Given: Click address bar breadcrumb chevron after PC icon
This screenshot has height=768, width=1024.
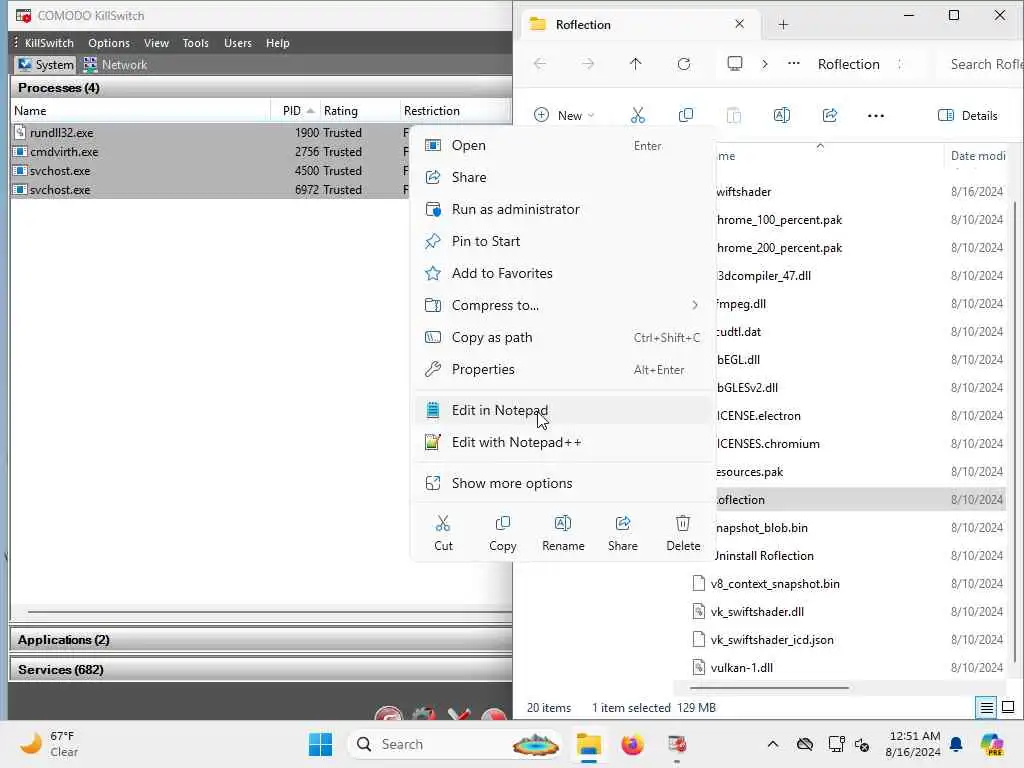Looking at the screenshot, I should (765, 64).
